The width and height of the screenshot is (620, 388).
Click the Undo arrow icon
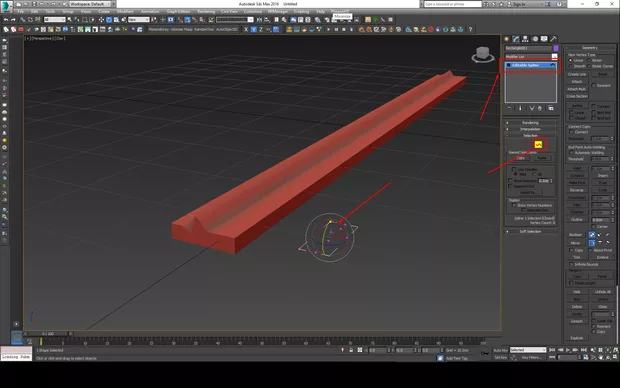(6, 19)
